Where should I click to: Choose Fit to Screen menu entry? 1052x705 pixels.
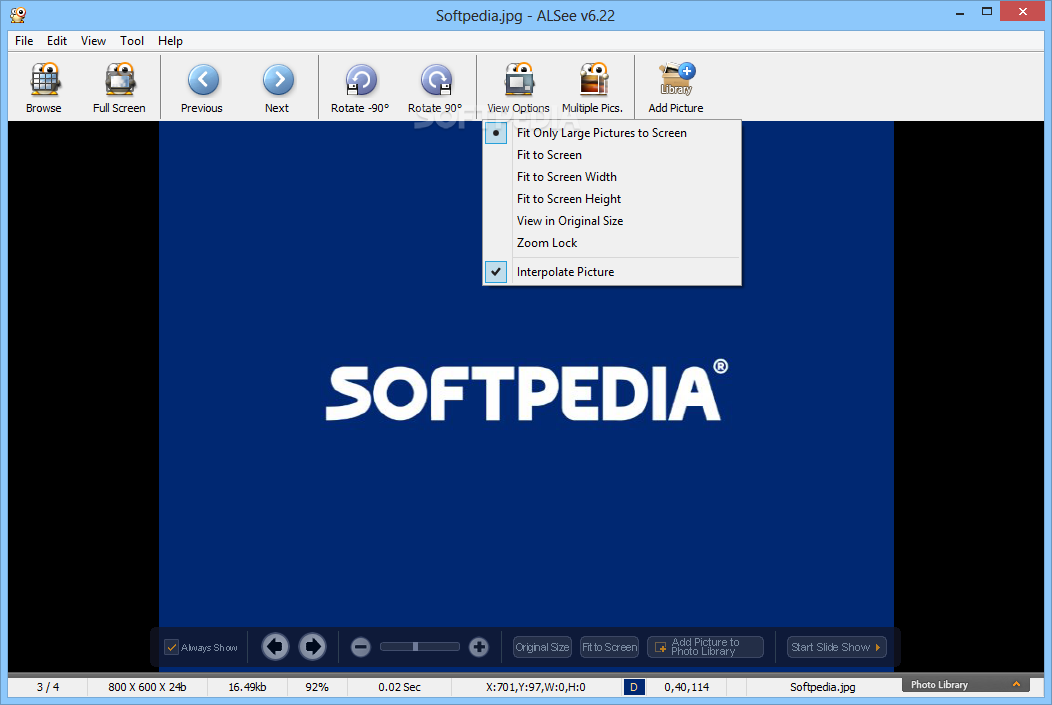[612, 155]
